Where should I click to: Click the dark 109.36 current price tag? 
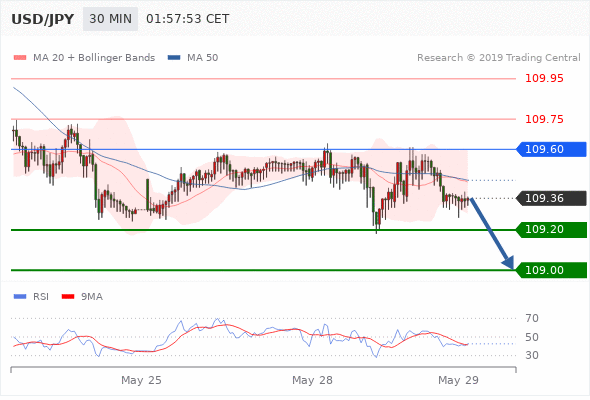tap(551, 198)
